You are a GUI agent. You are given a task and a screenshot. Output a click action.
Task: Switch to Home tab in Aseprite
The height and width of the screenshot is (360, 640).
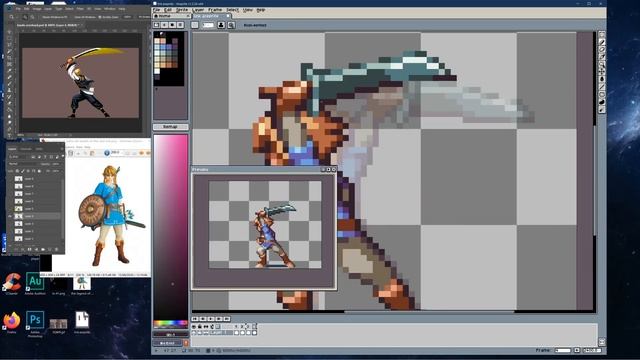172,16
